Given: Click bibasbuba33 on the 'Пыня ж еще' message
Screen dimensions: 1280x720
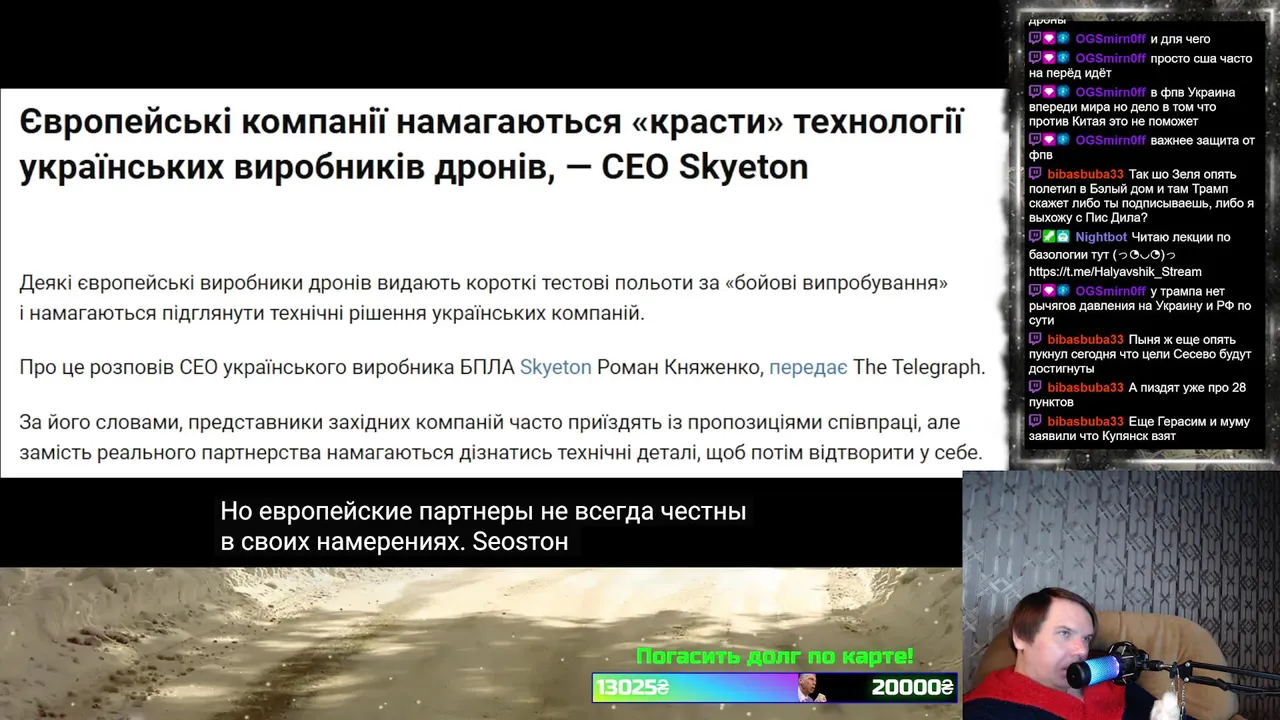Looking at the screenshot, I should tap(1086, 339).
